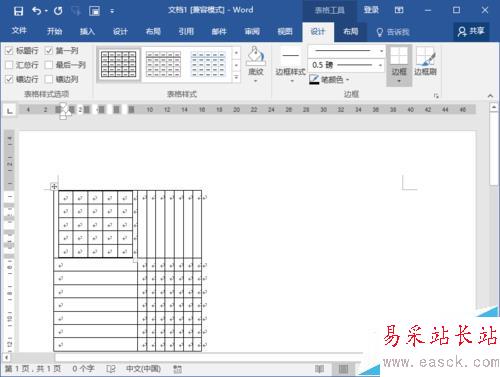Viewport: 500px width, 377px height.
Task: Switch to the 插入 tab
Action: coord(87,31)
